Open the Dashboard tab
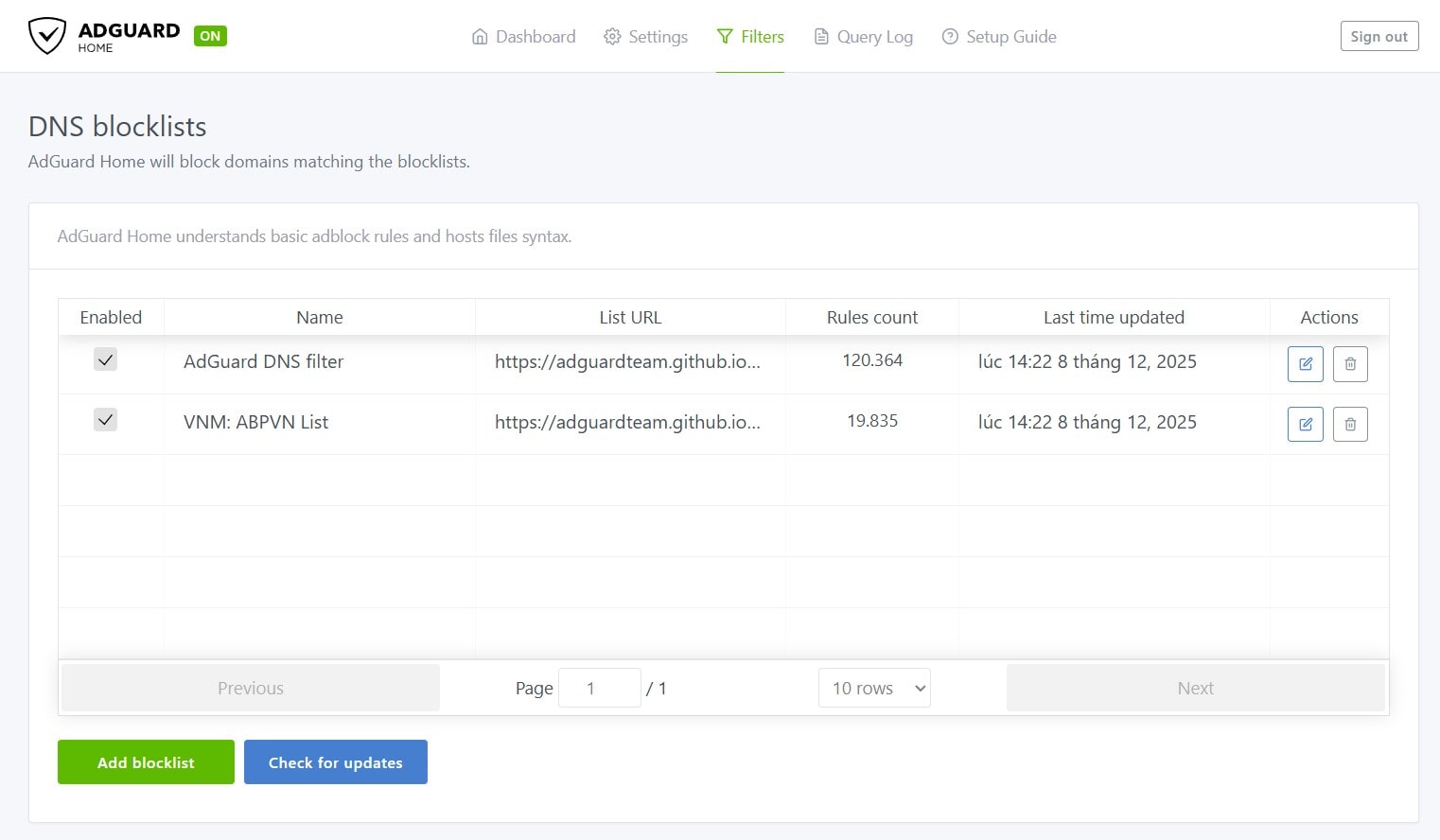 [x=523, y=37]
